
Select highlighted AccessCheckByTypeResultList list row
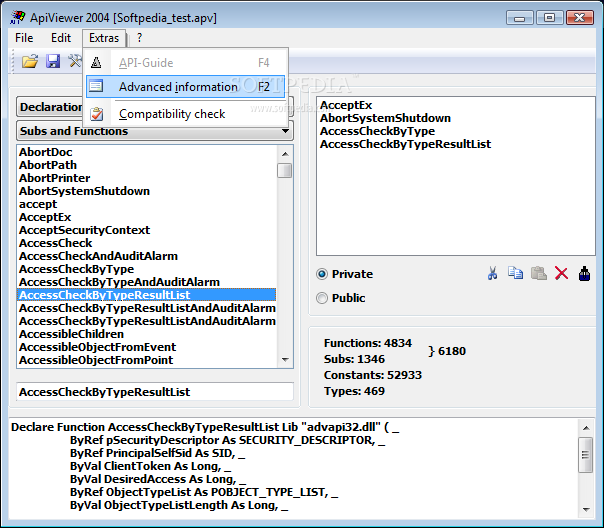tap(146, 295)
